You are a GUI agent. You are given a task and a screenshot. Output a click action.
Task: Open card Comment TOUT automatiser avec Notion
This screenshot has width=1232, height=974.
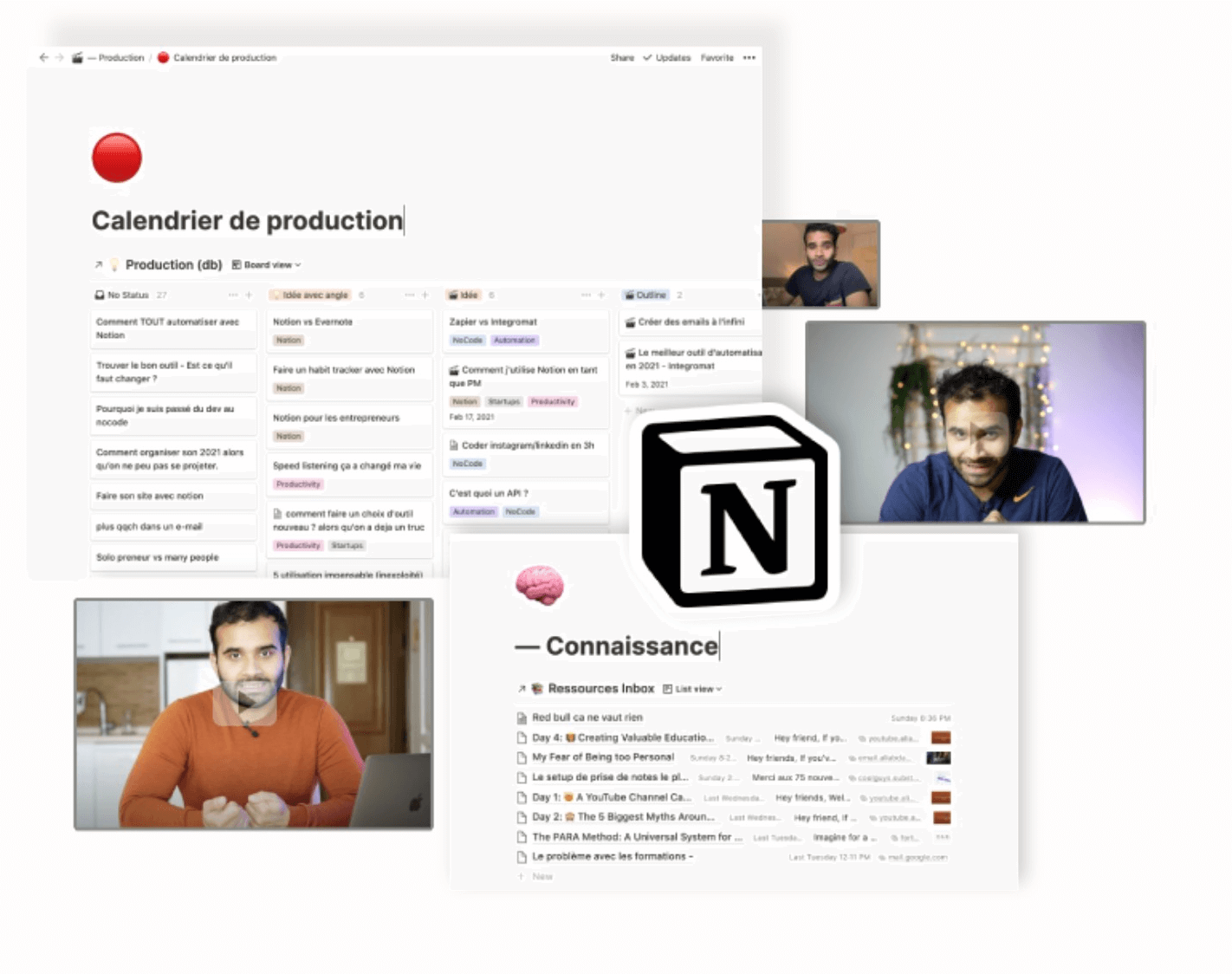click(174, 328)
